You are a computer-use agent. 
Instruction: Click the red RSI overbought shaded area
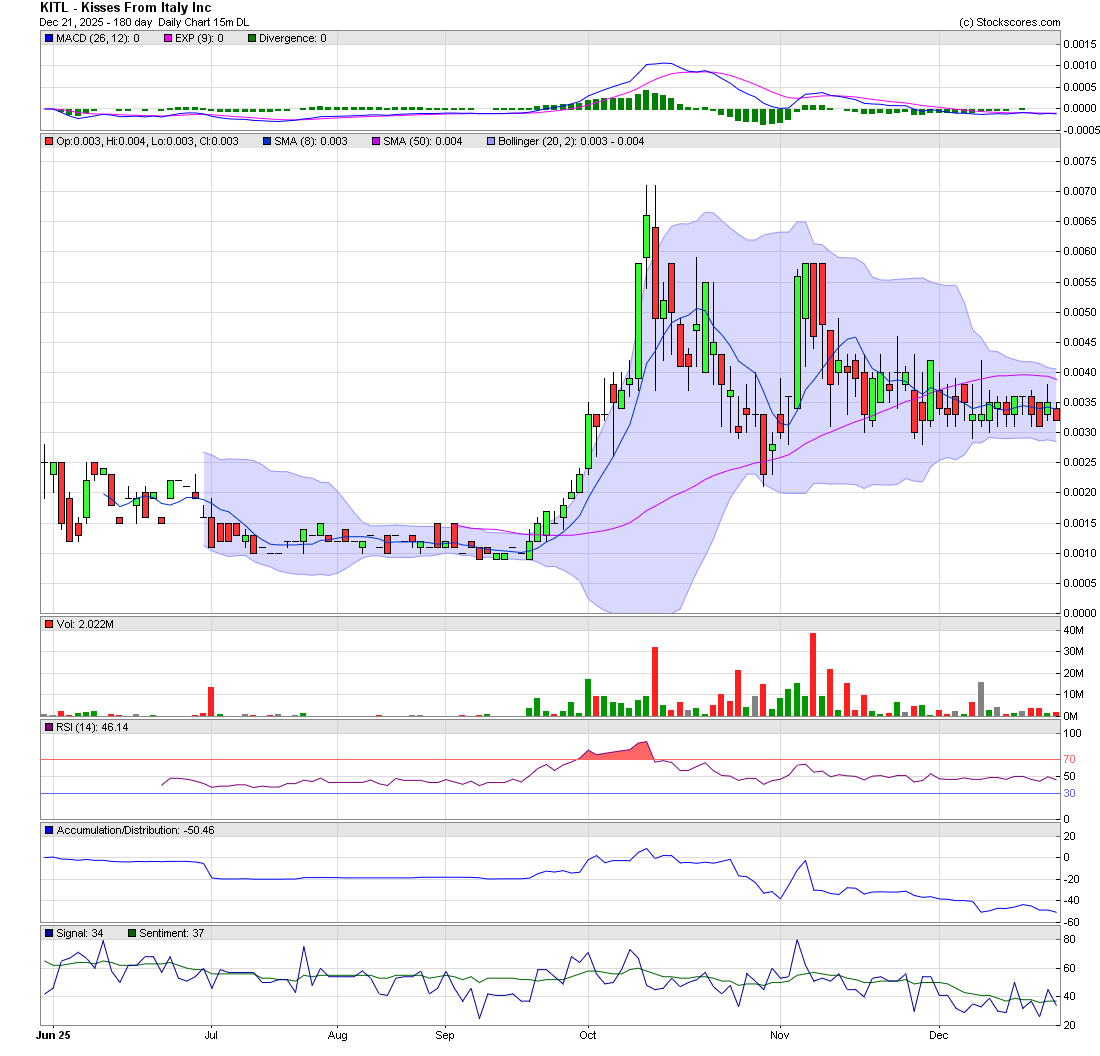[617, 752]
